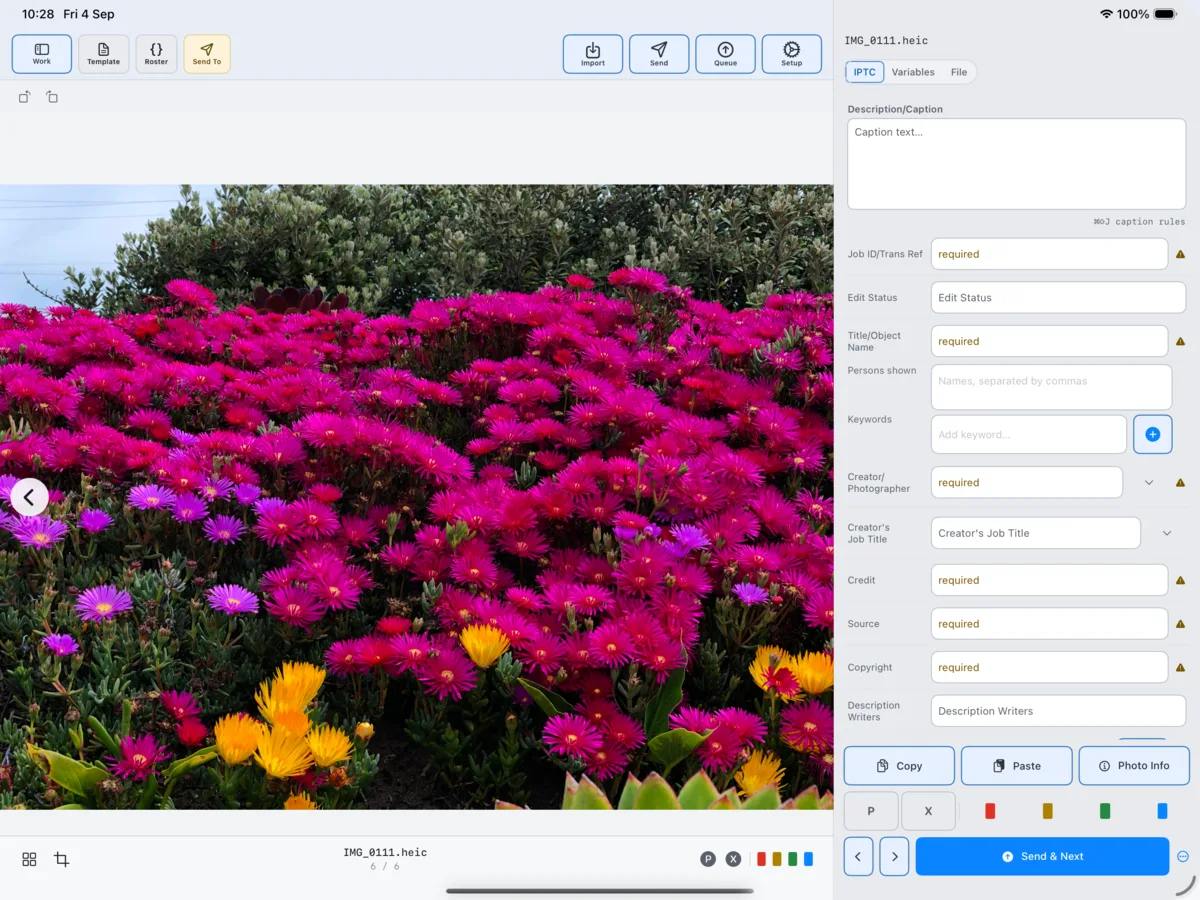Focus the Edit Status field
This screenshot has height=900, width=1200.
point(1058,297)
